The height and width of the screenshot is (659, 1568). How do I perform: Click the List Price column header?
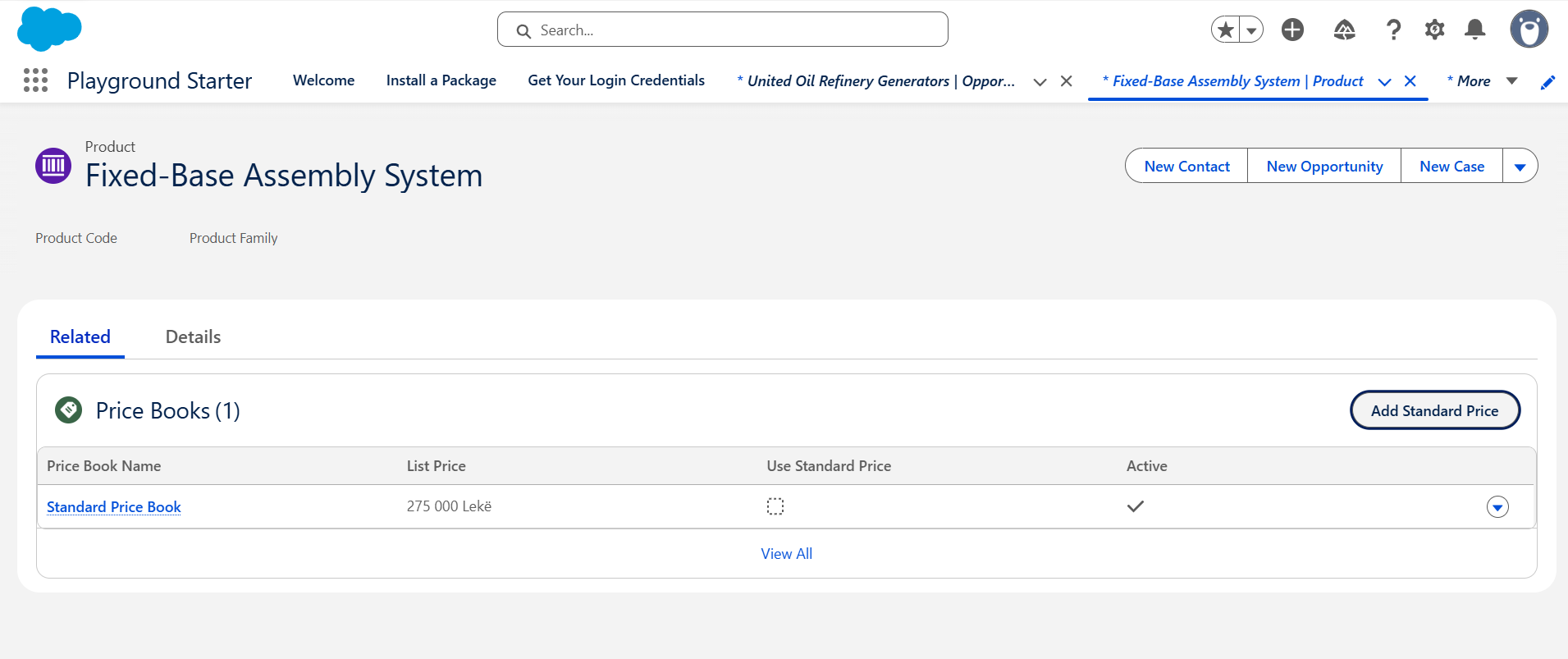click(x=437, y=466)
